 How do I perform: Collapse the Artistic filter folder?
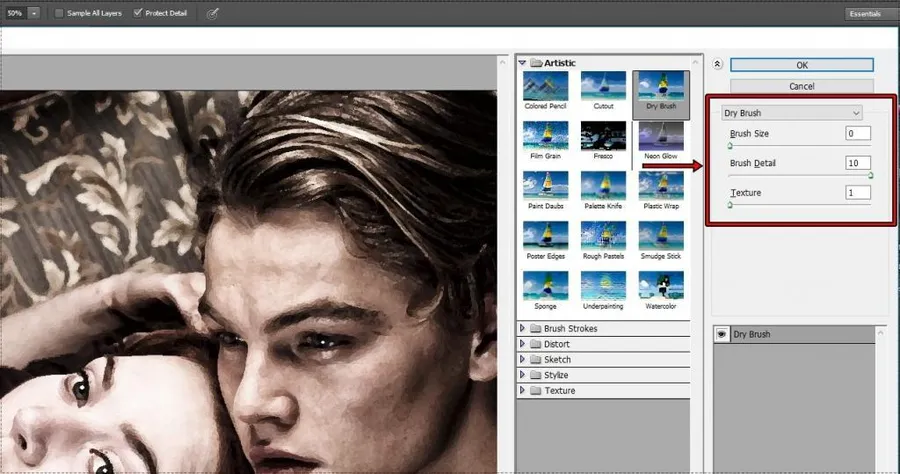coord(522,63)
